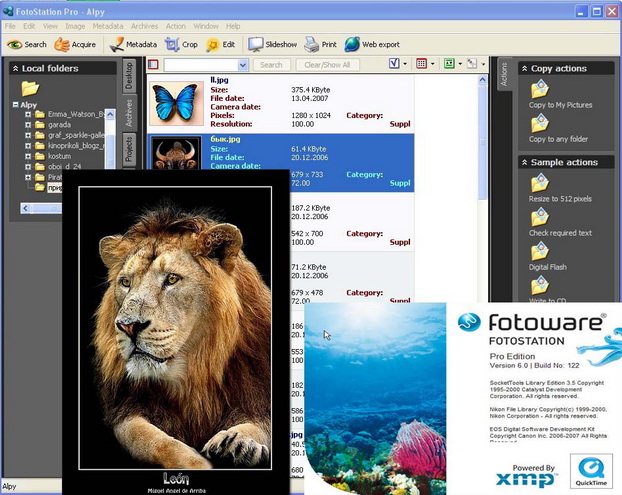Image resolution: width=622 pixels, height=495 pixels.
Task: Expand the oboi_d_24 folder node
Action: pyautogui.click(x=28, y=167)
